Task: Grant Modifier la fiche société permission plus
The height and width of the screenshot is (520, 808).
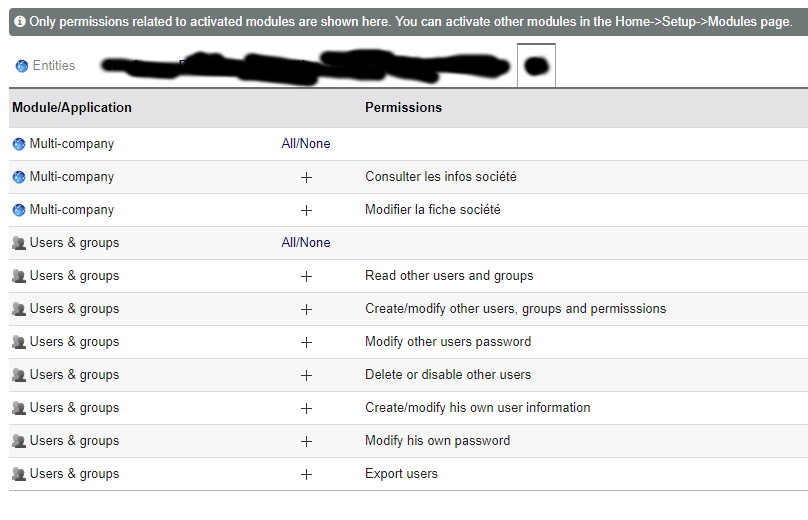Action: [x=306, y=210]
